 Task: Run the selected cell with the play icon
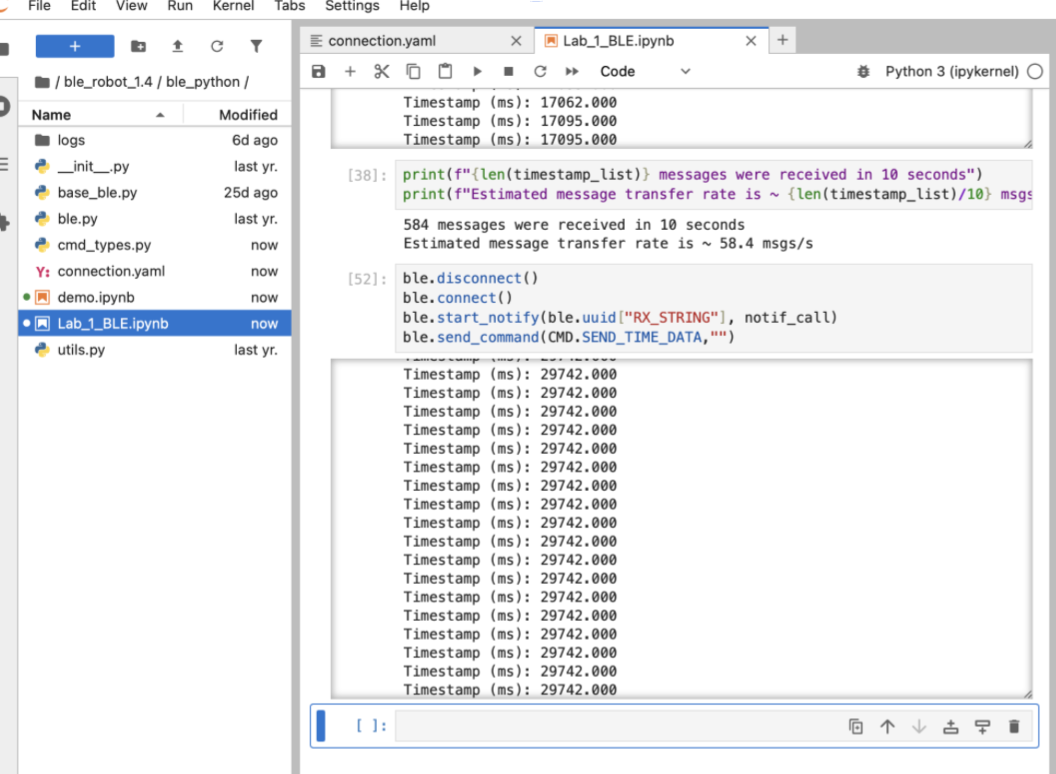(477, 72)
